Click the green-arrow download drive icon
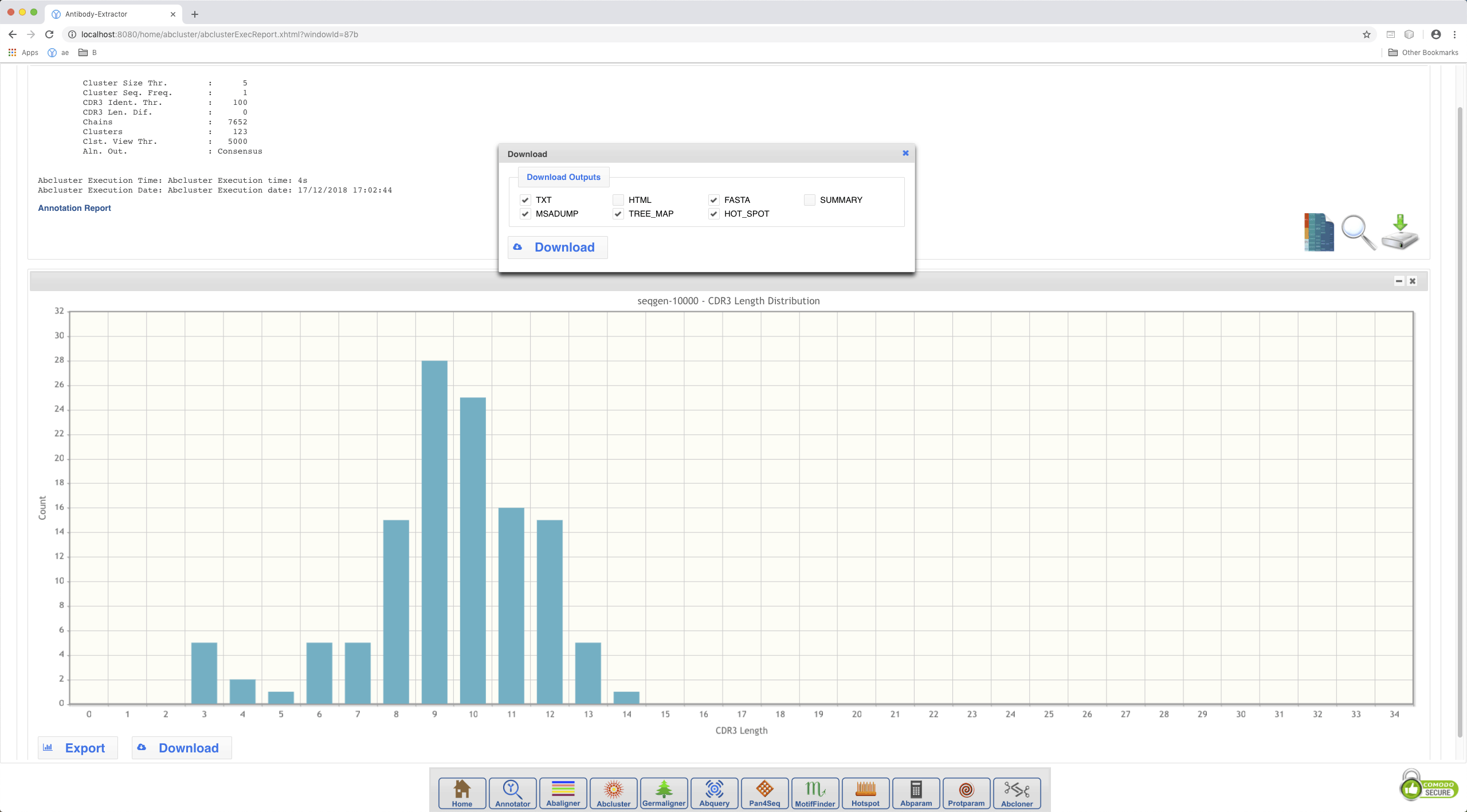 click(x=1399, y=232)
